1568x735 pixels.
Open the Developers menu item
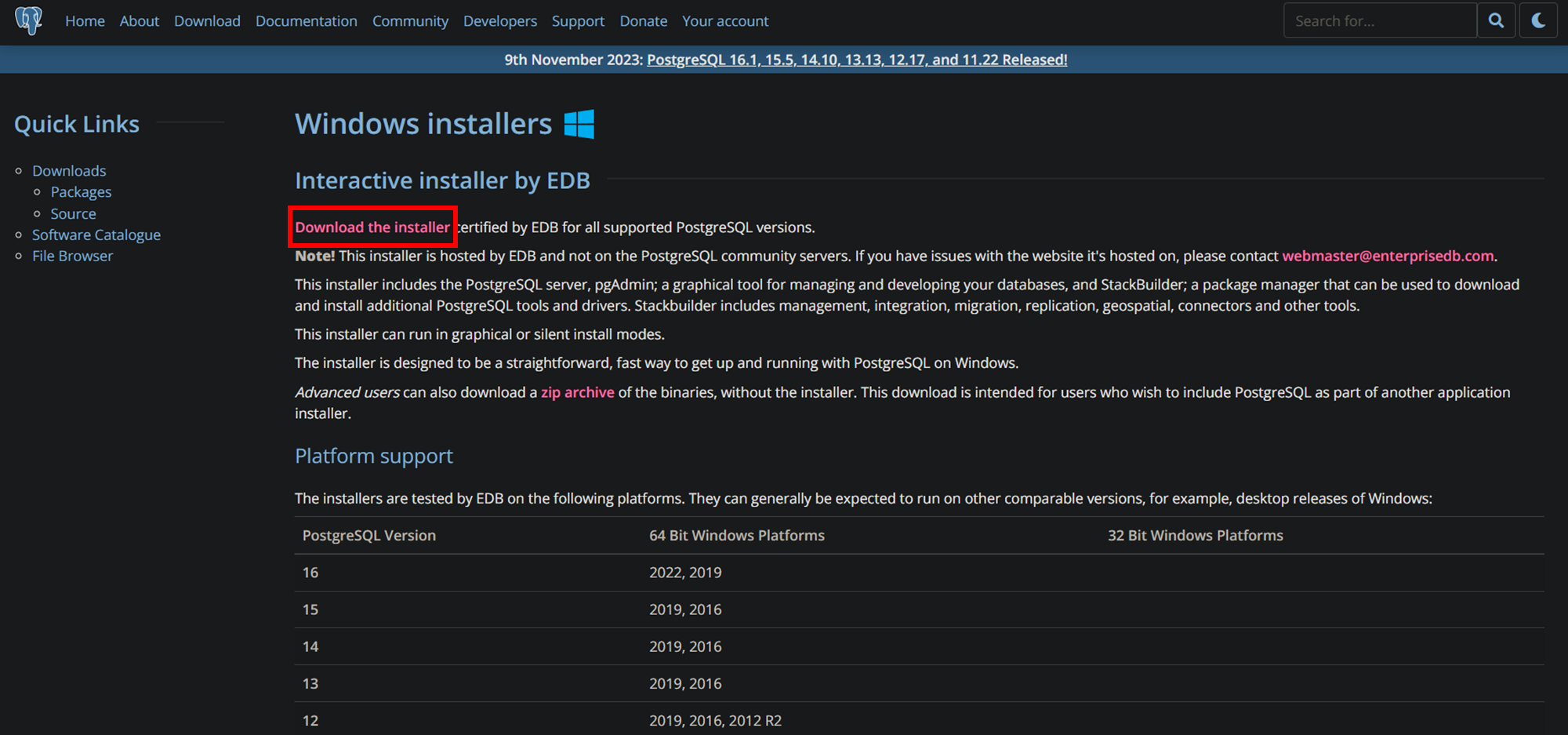coord(500,21)
